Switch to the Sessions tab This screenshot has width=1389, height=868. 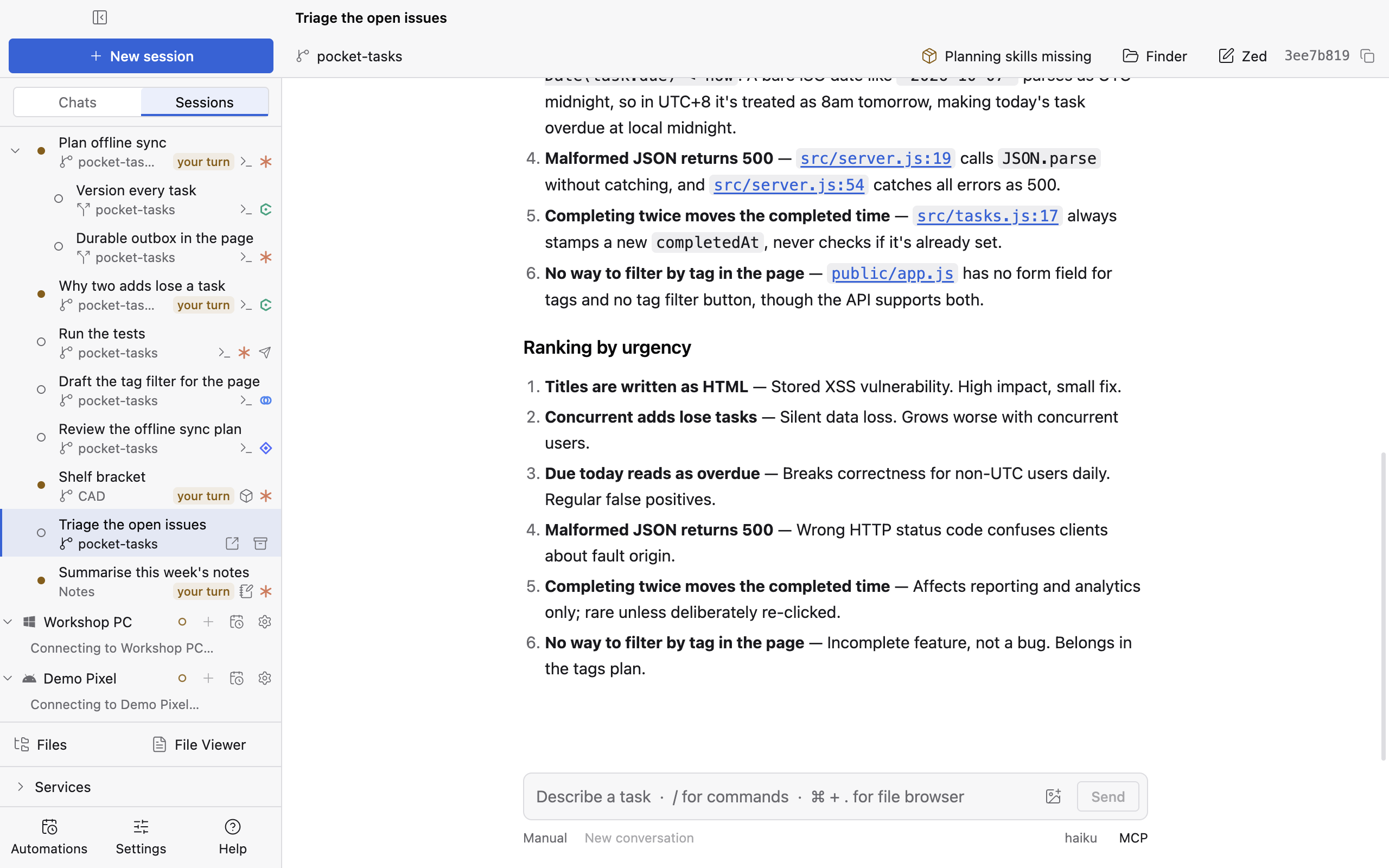tap(205, 102)
